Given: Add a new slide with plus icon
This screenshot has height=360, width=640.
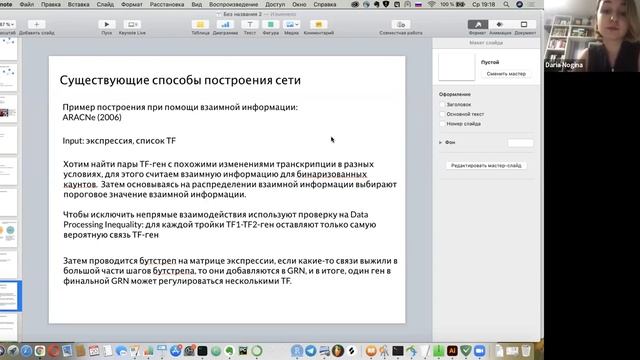Looking at the screenshot, I should tap(36, 24).
